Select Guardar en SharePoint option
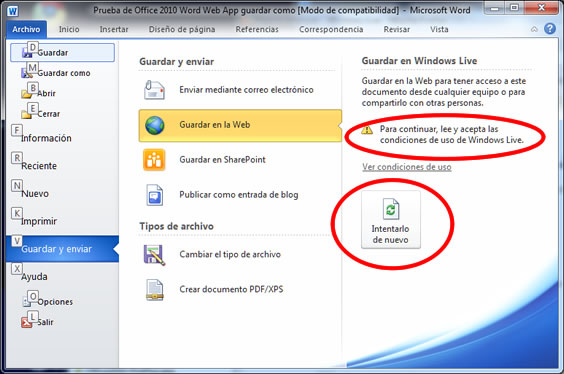 coord(240,160)
